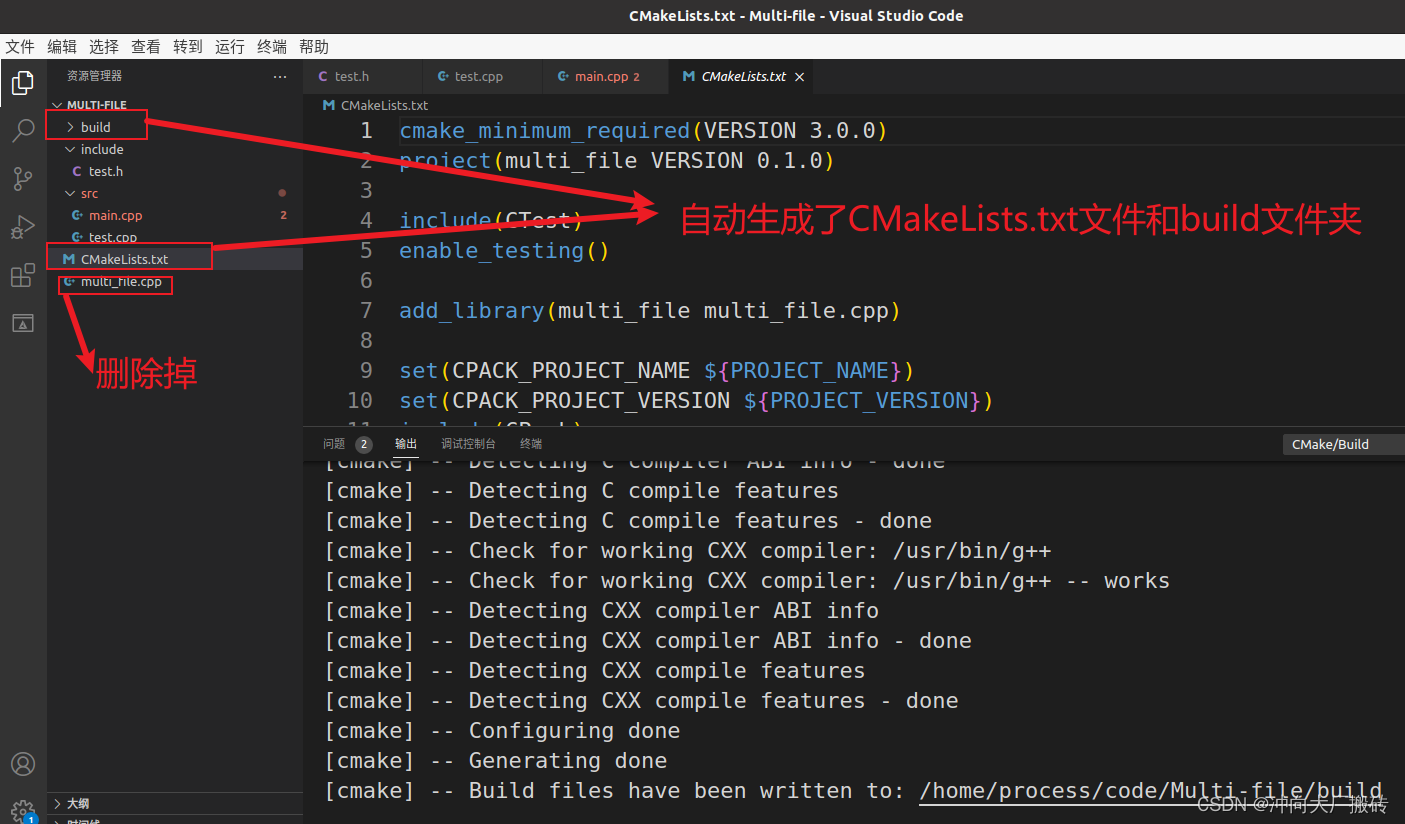This screenshot has width=1405, height=824.
Task: Open the Source Control view
Action: point(22,179)
